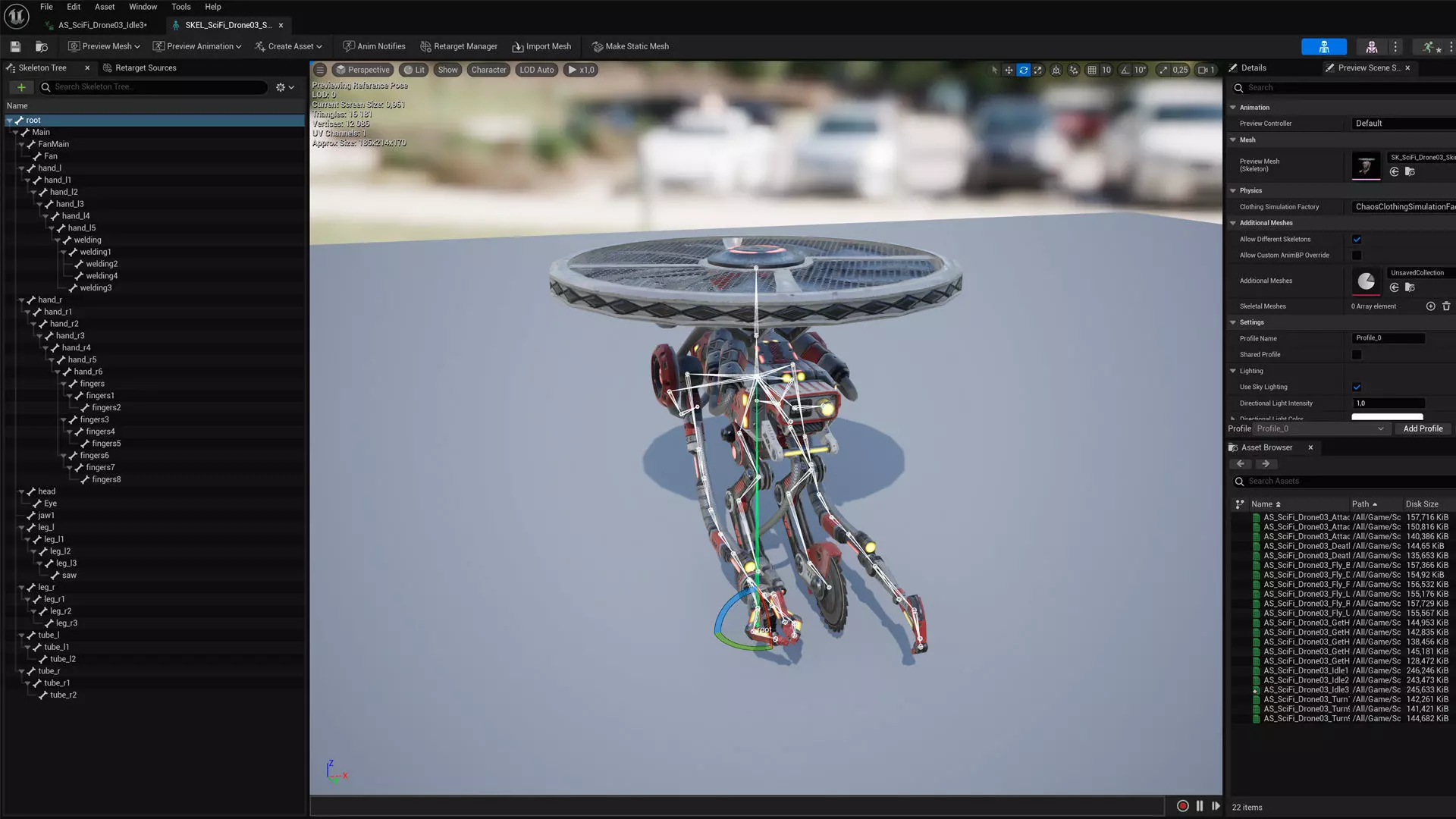Image resolution: width=1456 pixels, height=819 pixels.
Task: Click the viewport Select mode arrow icon
Action: 994,70
